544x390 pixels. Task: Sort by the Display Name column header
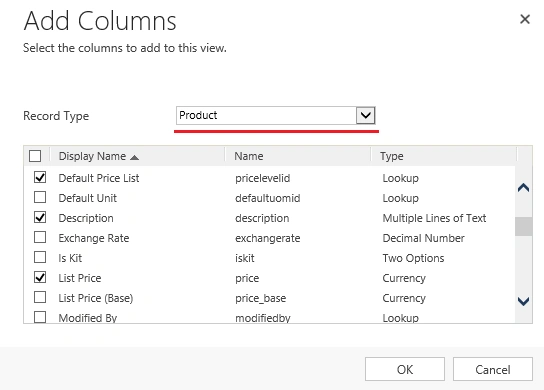pyautogui.click(x=92, y=156)
